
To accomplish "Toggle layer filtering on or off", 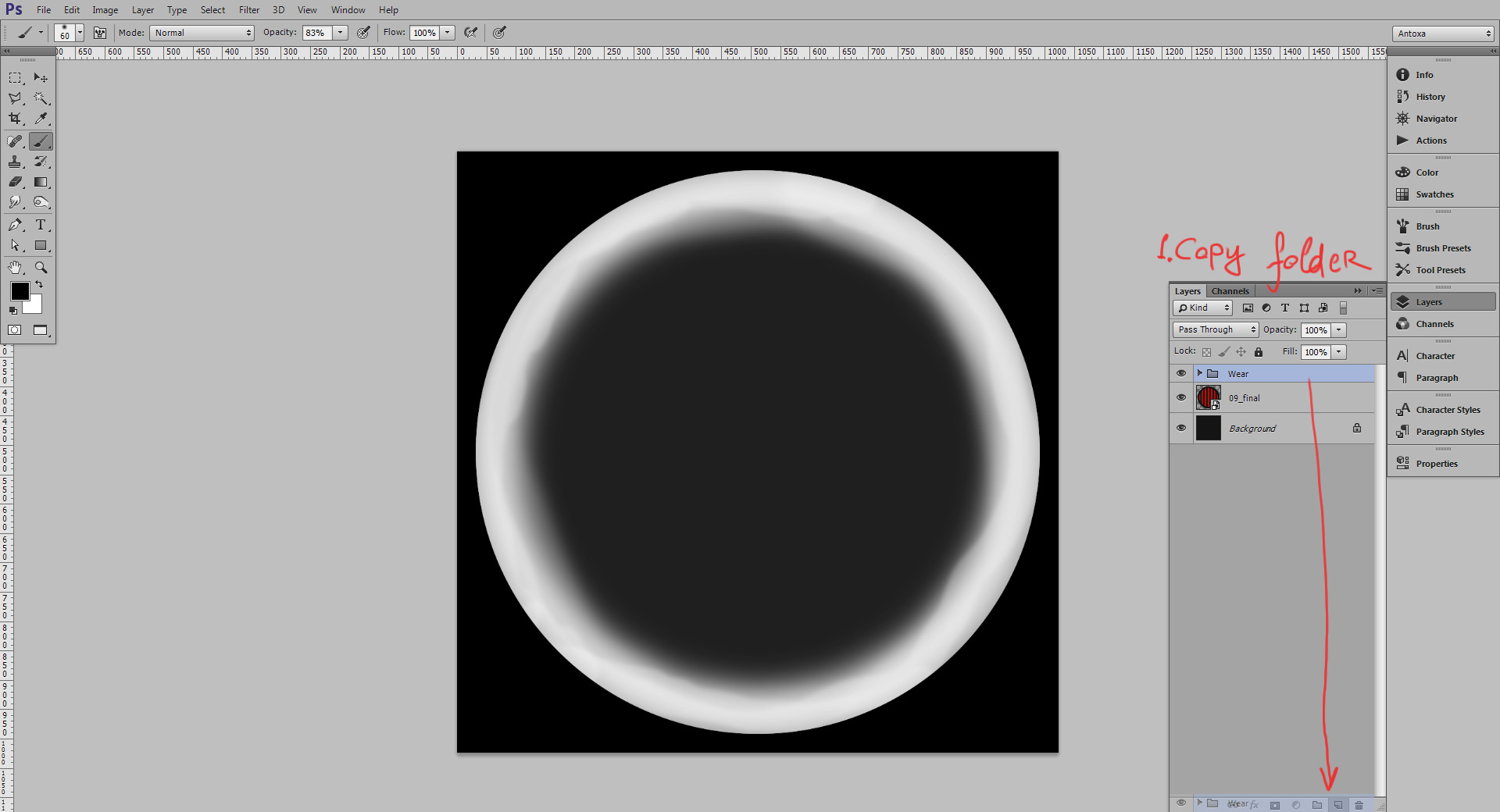I will click(1344, 308).
